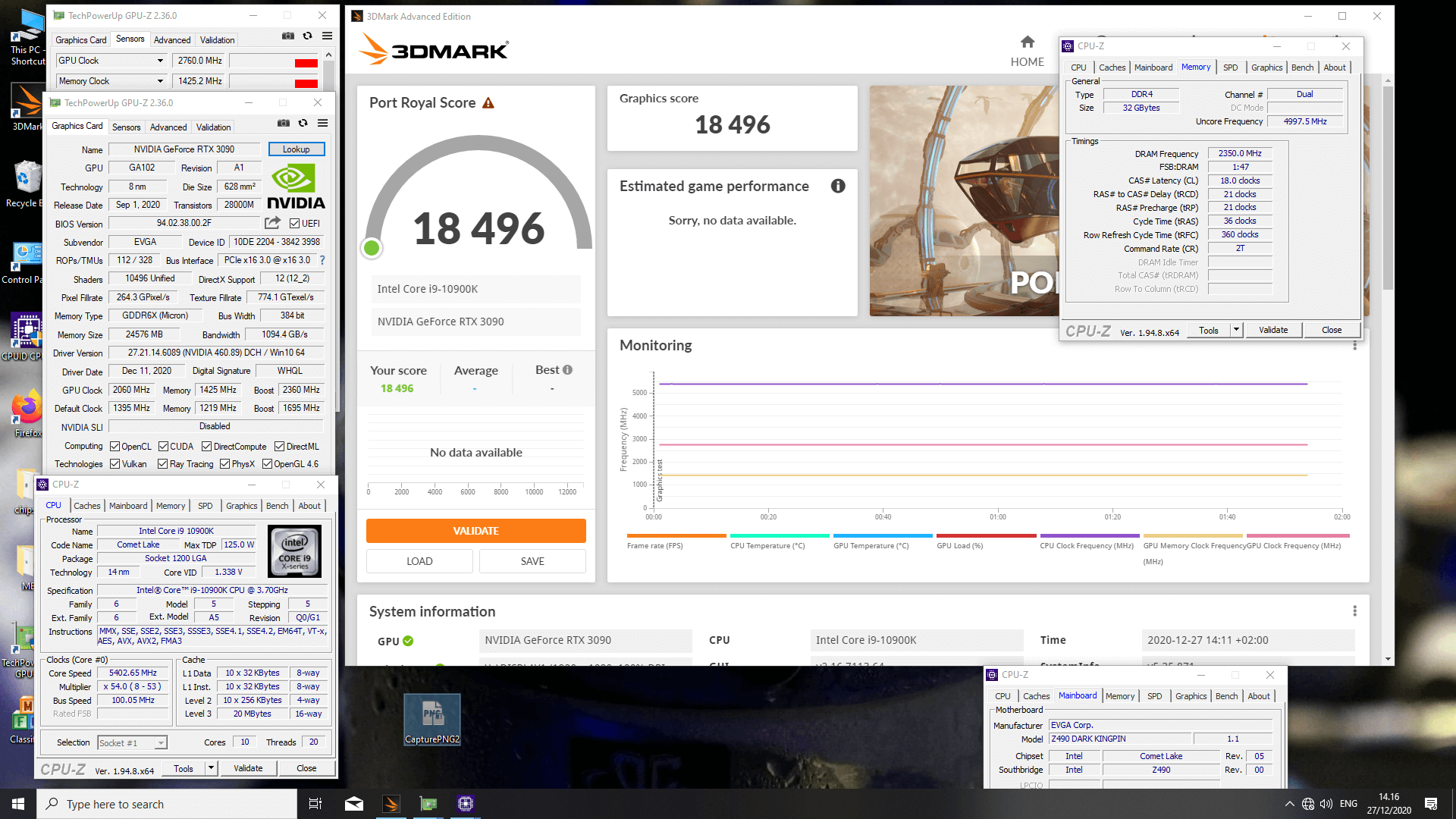Click Validate in CPU-Z Memory window

click(x=1273, y=330)
